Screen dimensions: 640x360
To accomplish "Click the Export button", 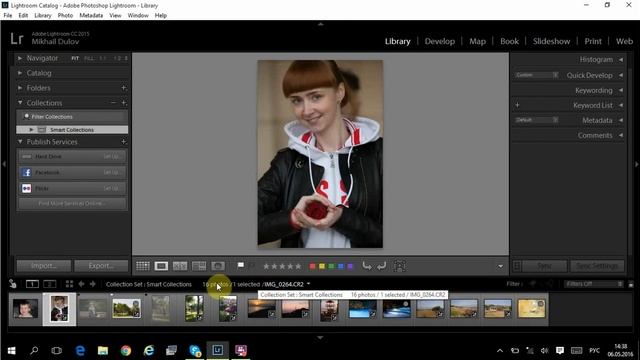I will coord(101,266).
